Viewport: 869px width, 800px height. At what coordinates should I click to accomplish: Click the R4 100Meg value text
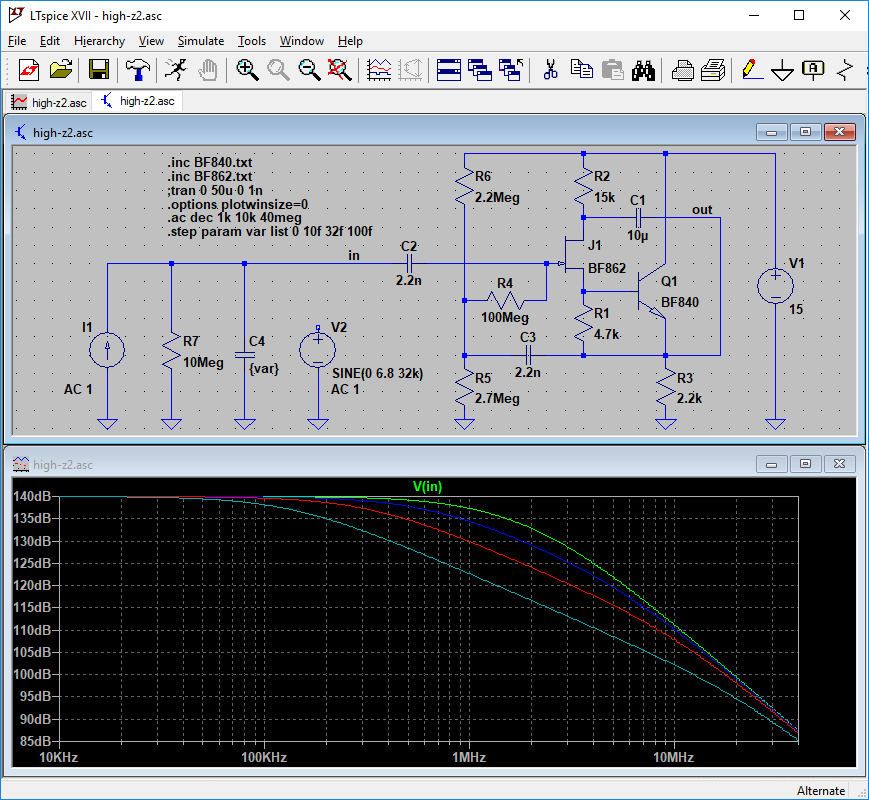[x=505, y=318]
